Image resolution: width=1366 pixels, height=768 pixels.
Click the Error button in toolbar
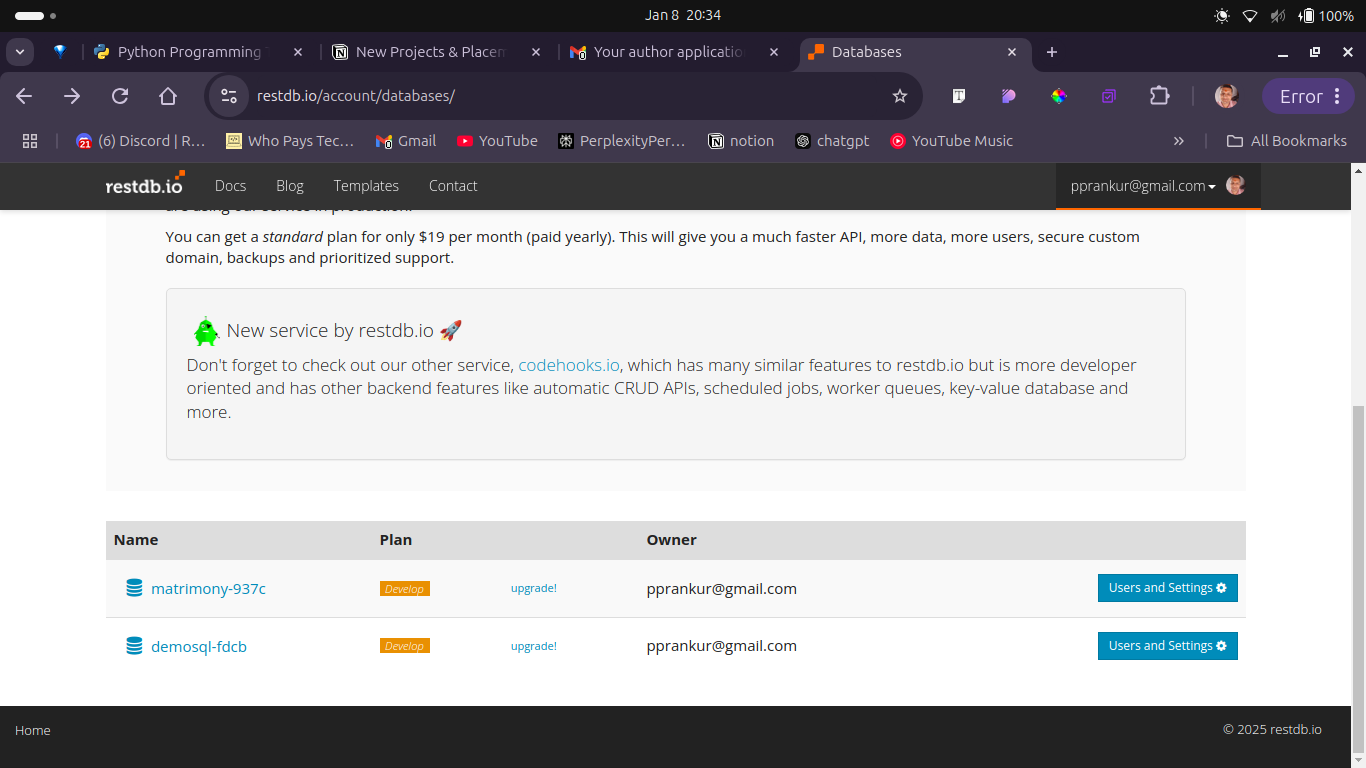coord(1308,96)
